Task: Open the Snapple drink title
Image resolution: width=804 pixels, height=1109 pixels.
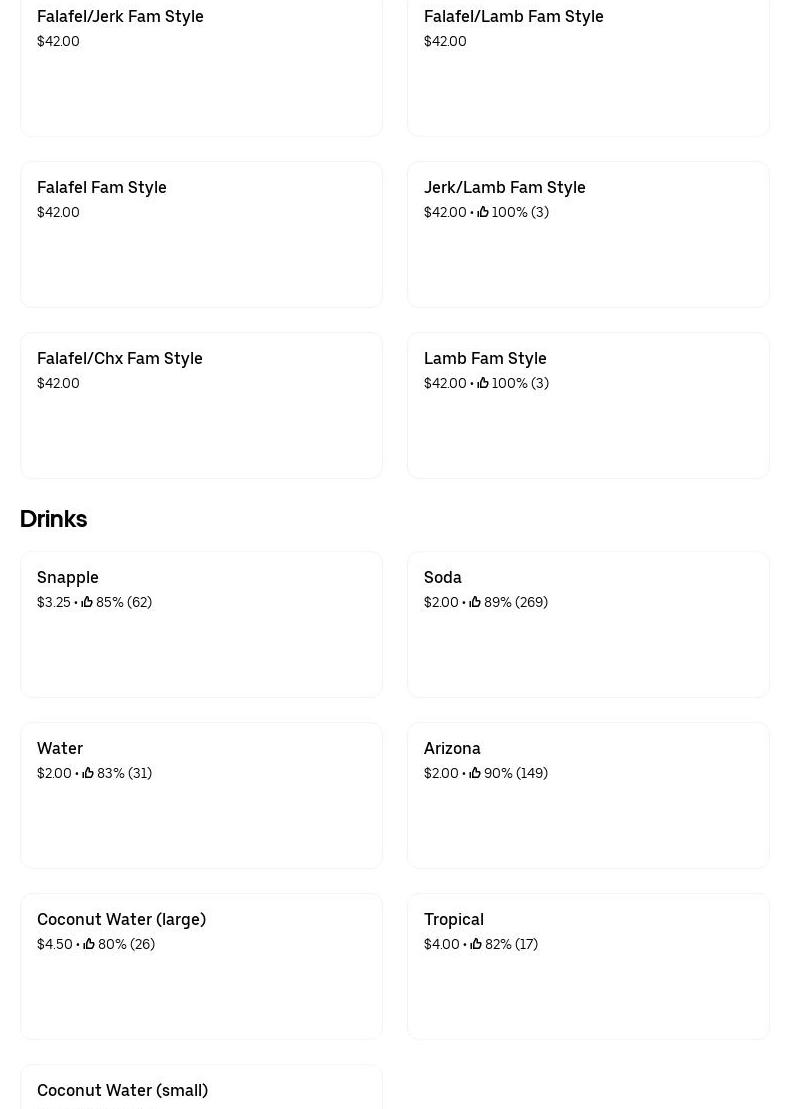Action: pos(68,577)
